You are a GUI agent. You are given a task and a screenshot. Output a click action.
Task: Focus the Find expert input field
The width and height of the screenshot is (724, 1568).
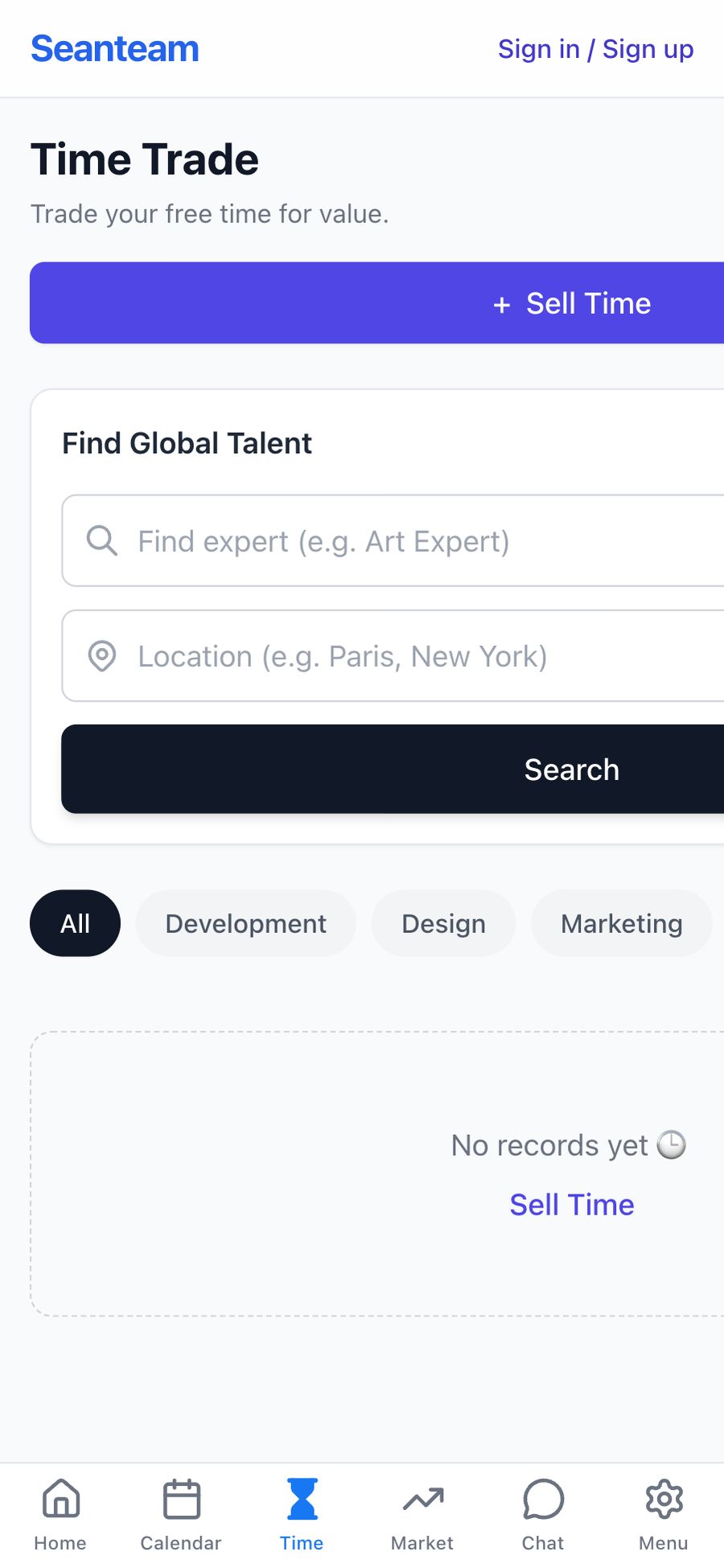[x=393, y=541]
